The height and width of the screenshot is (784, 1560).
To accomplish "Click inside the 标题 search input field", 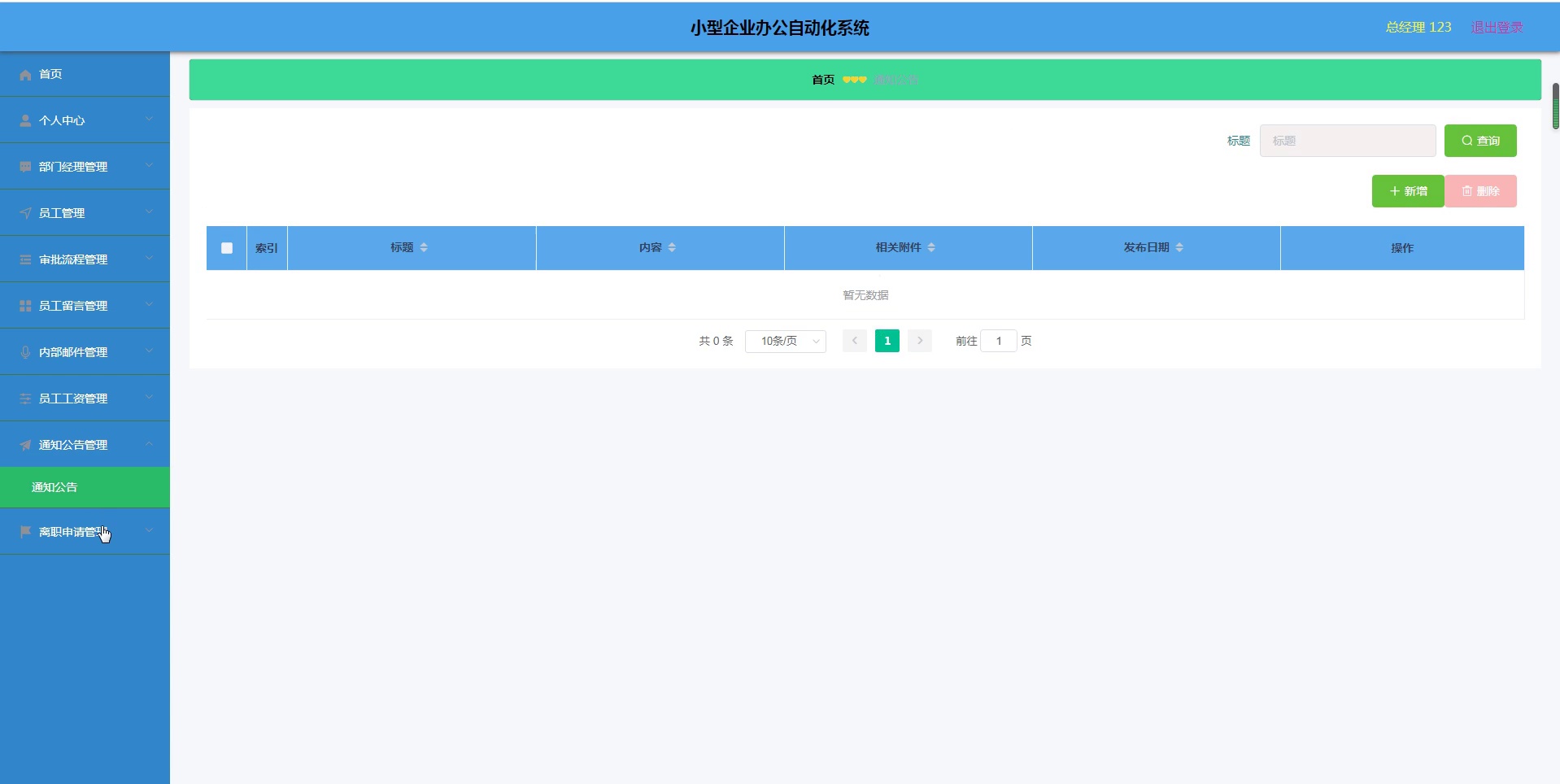I will coord(1346,140).
